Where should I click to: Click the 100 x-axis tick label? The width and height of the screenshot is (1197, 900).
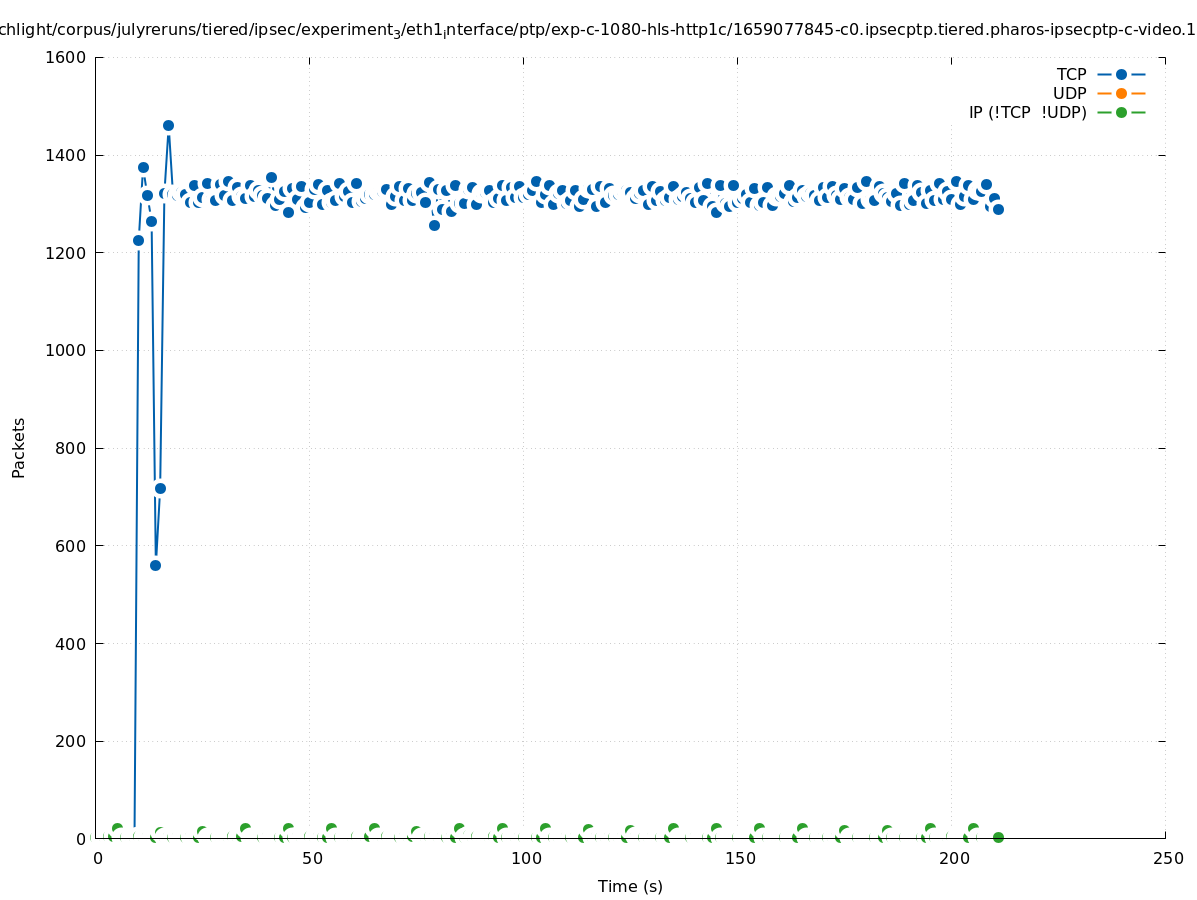pyautogui.click(x=525, y=858)
